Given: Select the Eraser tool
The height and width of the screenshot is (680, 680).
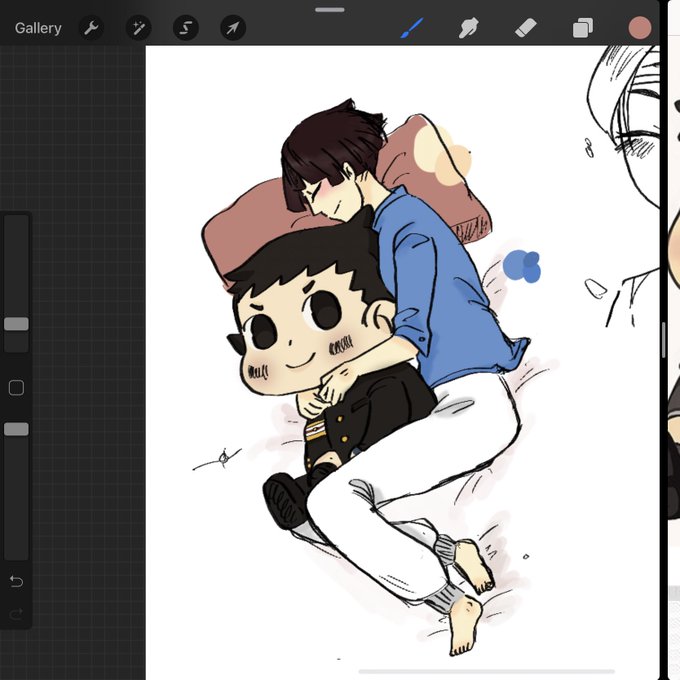Looking at the screenshot, I should click(526, 28).
